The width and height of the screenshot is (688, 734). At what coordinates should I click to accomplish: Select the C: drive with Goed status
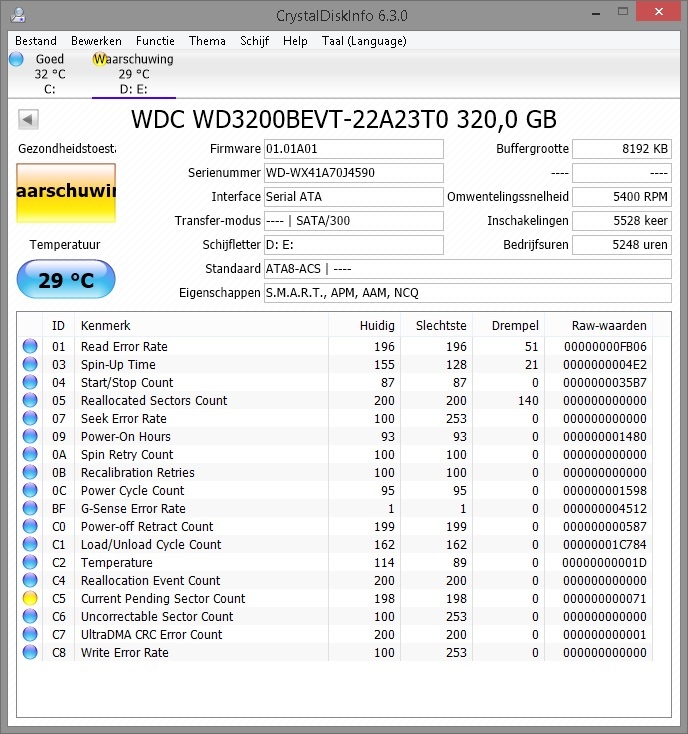coord(50,74)
